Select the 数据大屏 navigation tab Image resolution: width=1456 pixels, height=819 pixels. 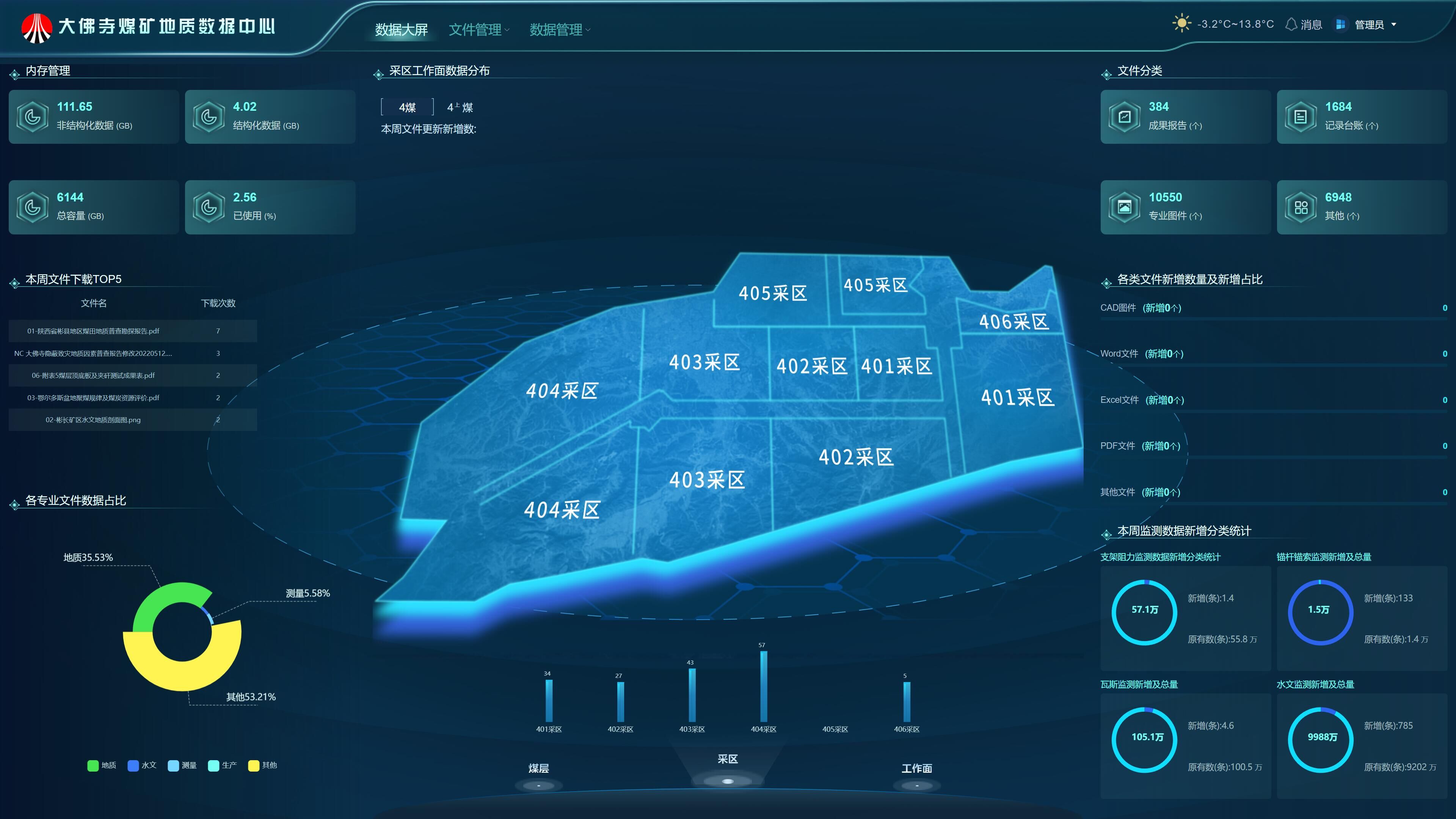point(401,30)
